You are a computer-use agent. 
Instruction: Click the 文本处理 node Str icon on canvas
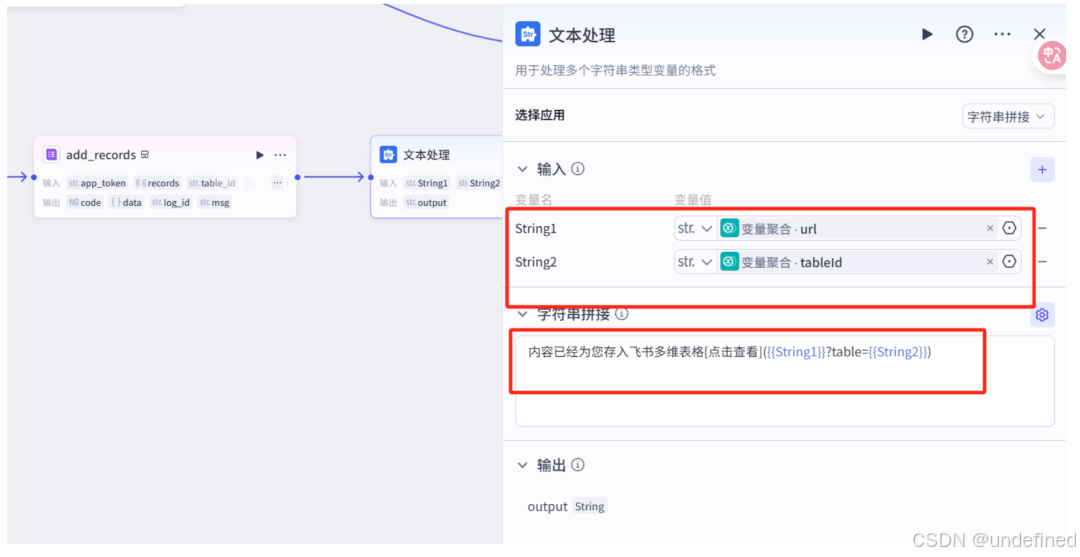(388, 154)
